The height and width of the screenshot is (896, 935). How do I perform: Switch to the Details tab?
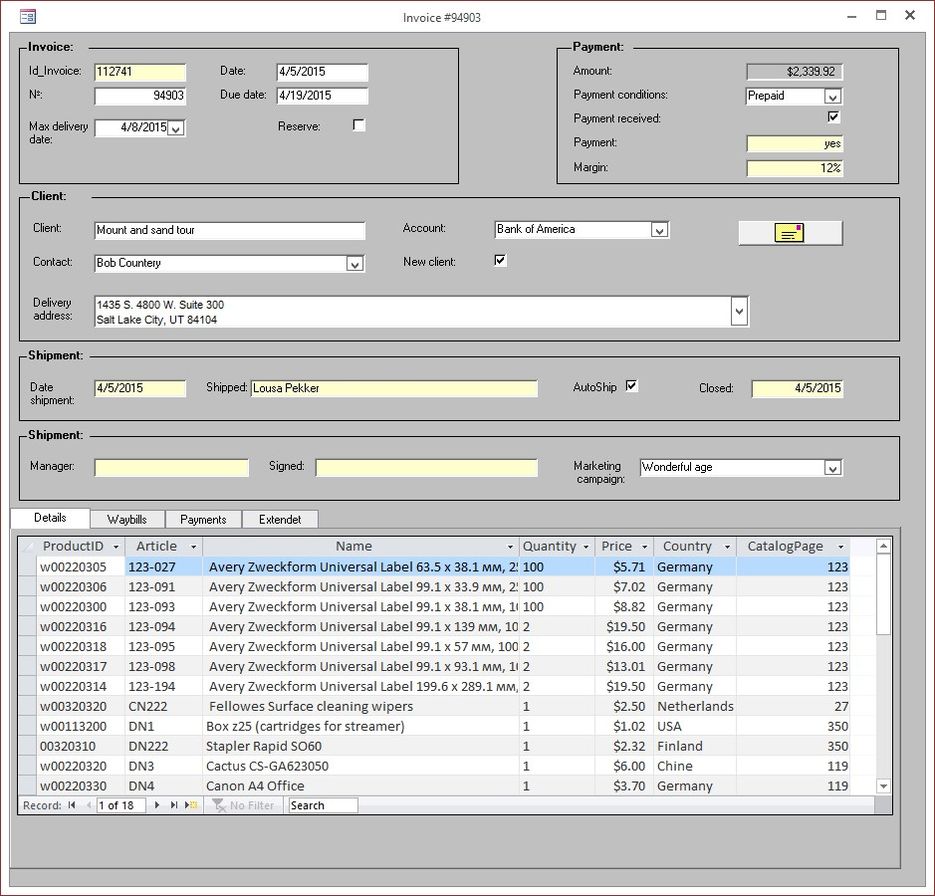[50, 517]
